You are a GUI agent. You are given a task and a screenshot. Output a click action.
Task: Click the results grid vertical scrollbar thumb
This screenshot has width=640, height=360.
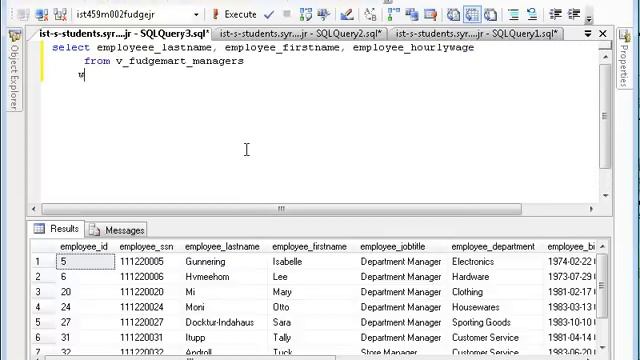pyautogui.click(x=602, y=286)
